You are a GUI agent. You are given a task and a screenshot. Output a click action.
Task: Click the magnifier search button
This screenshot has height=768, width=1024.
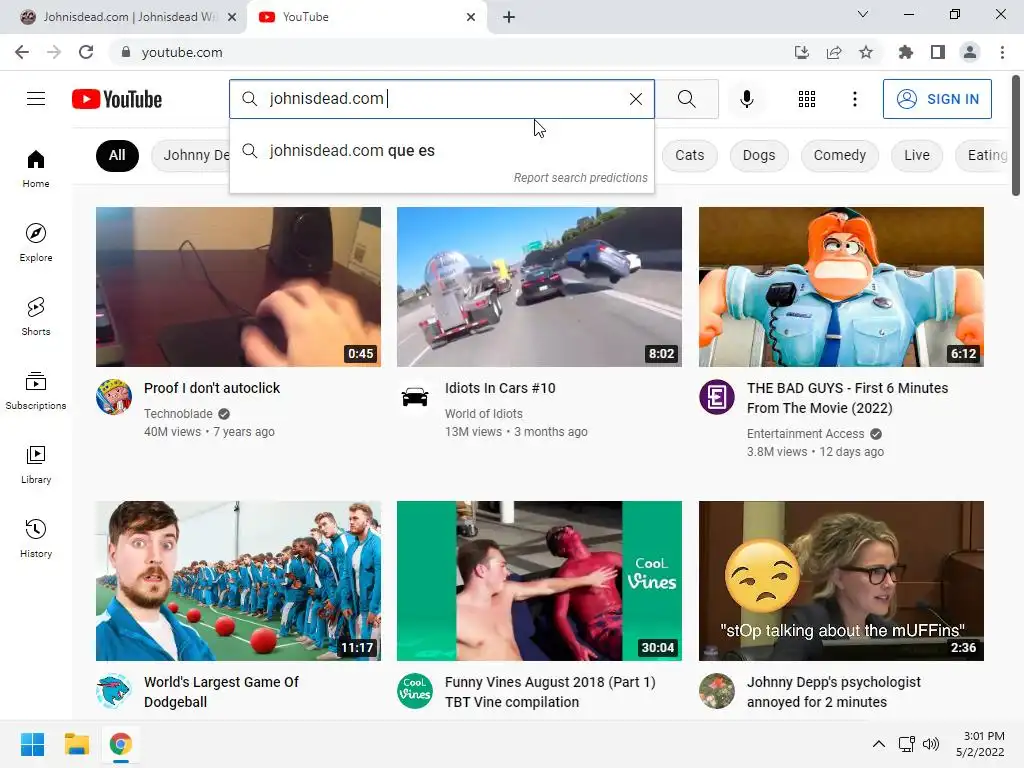pos(686,99)
